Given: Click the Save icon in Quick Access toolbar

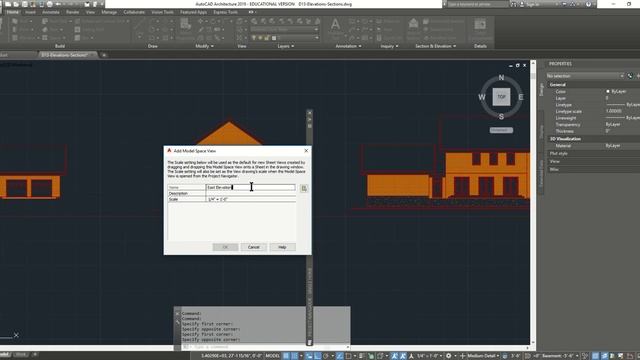Looking at the screenshot, I should 24,4.
